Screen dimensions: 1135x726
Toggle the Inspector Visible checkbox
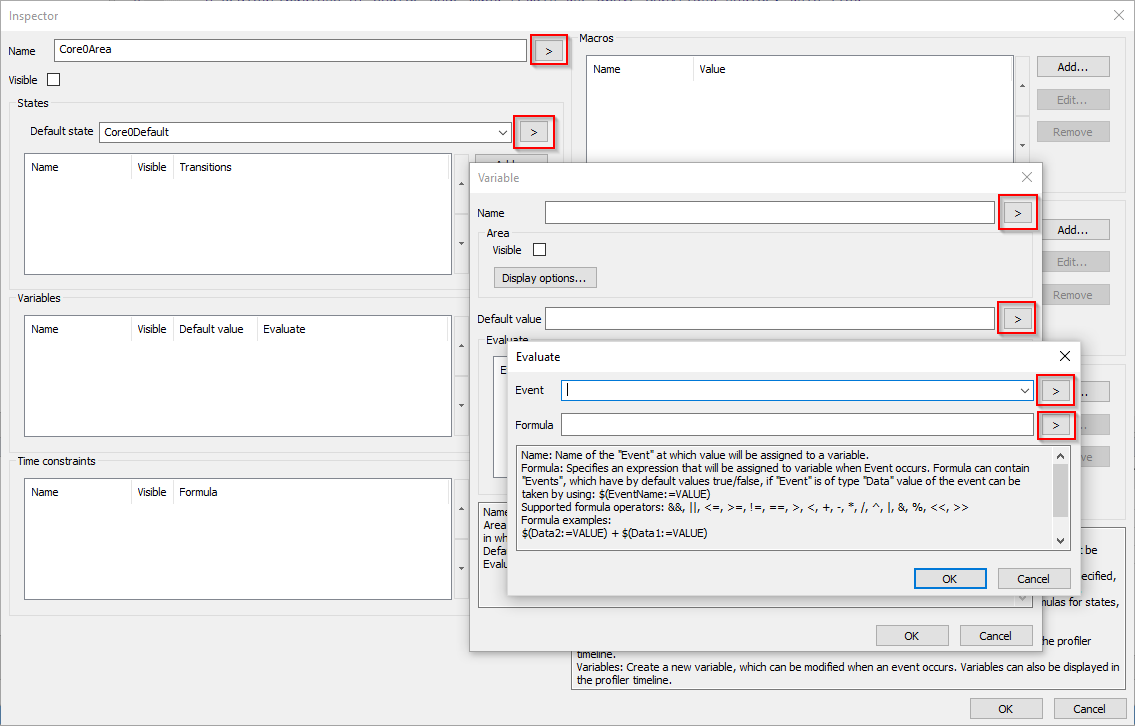[x=54, y=80]
